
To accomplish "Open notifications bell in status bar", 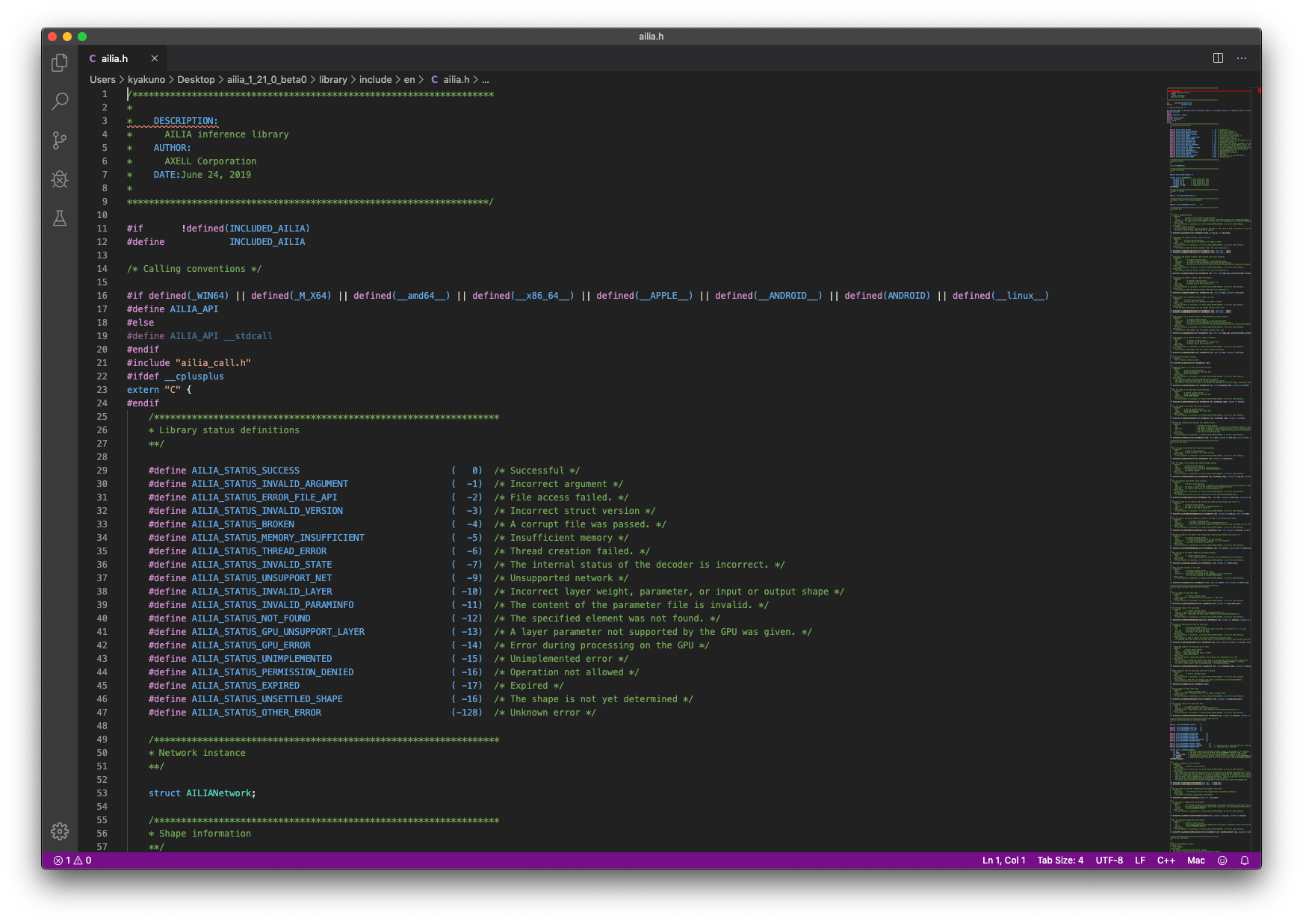I will [1245, 861].
